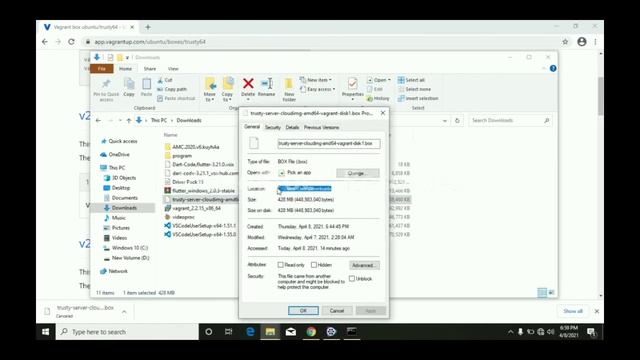Click the Delete icon in Explorer ribbon
Image resolution: width=640 pixels, height=360 pixels.
pos(248,84)
